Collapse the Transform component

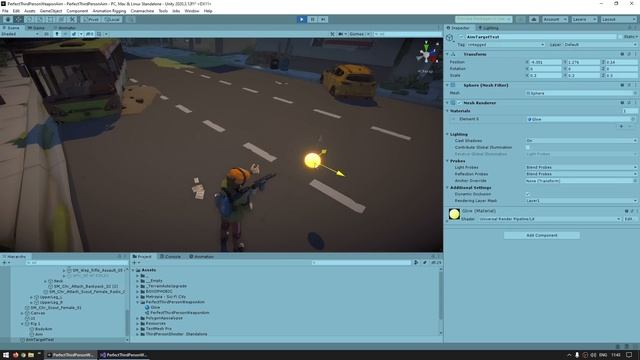tap(447, 54)
